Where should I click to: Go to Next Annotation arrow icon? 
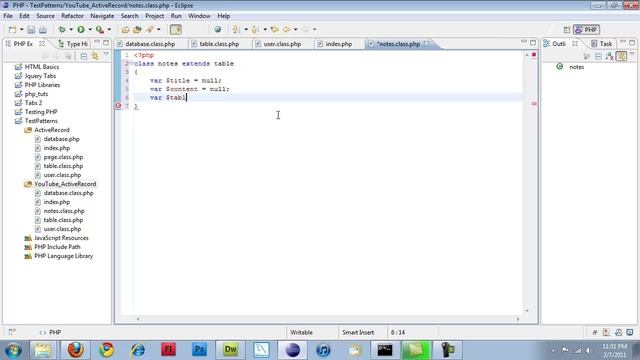click(236, 29)
